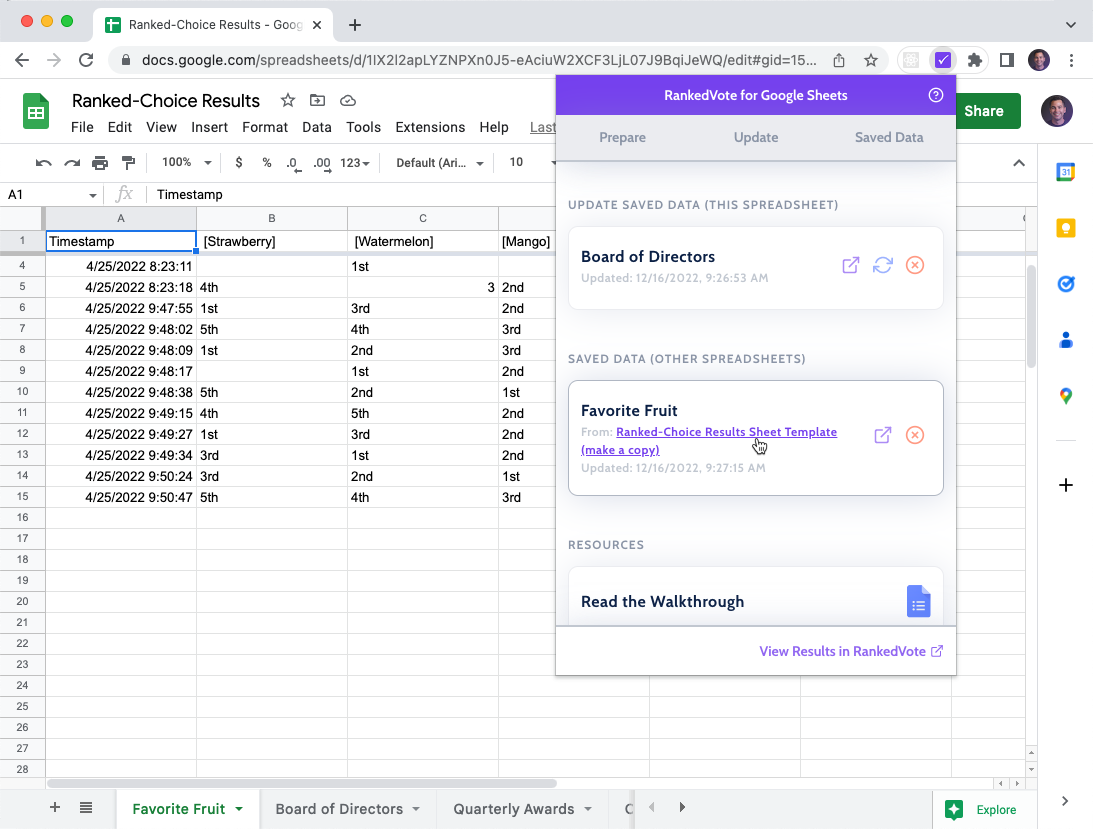Increase decimal places
This screenshot has width=1093, height=829.
pos(321,163)
